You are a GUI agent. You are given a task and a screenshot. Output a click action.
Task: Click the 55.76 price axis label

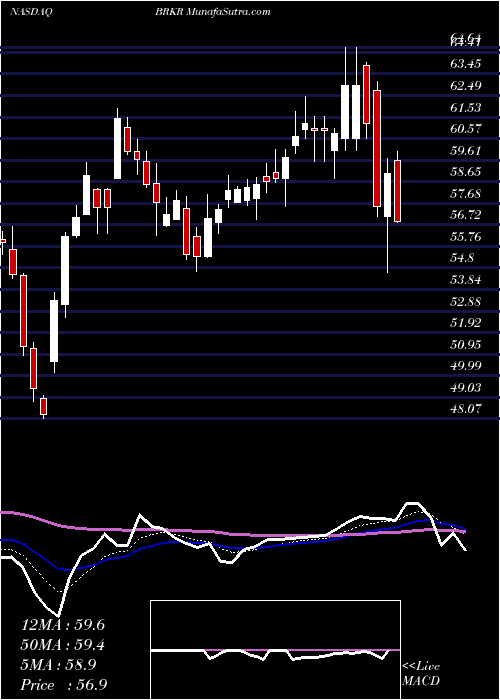466,236
